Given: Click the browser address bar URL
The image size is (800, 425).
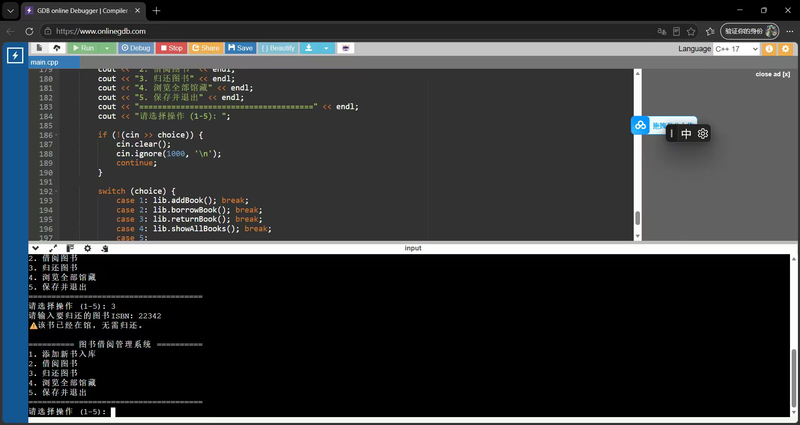Looking at the screenshot, I should (101, 31).
